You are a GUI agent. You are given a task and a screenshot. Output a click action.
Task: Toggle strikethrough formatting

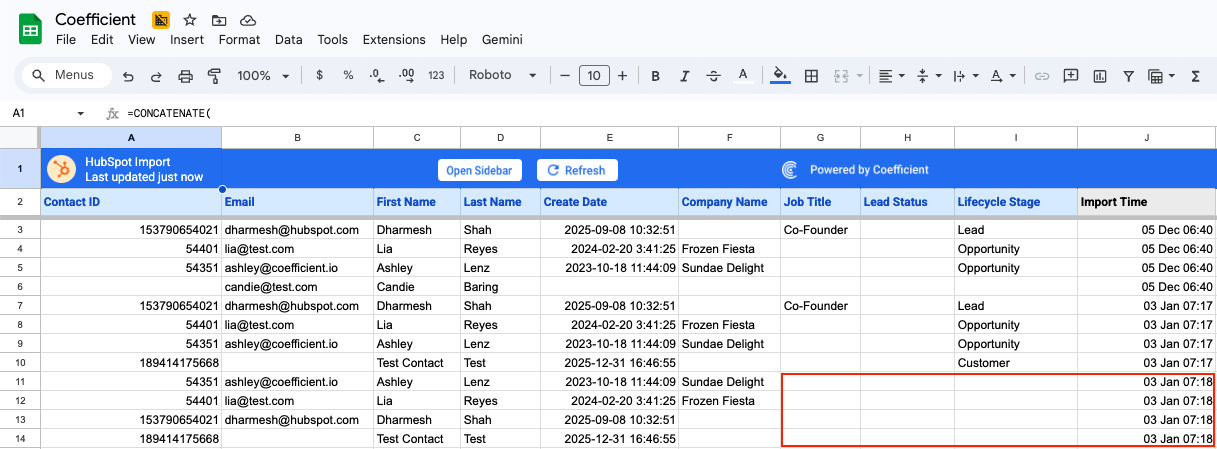(713, 76)
